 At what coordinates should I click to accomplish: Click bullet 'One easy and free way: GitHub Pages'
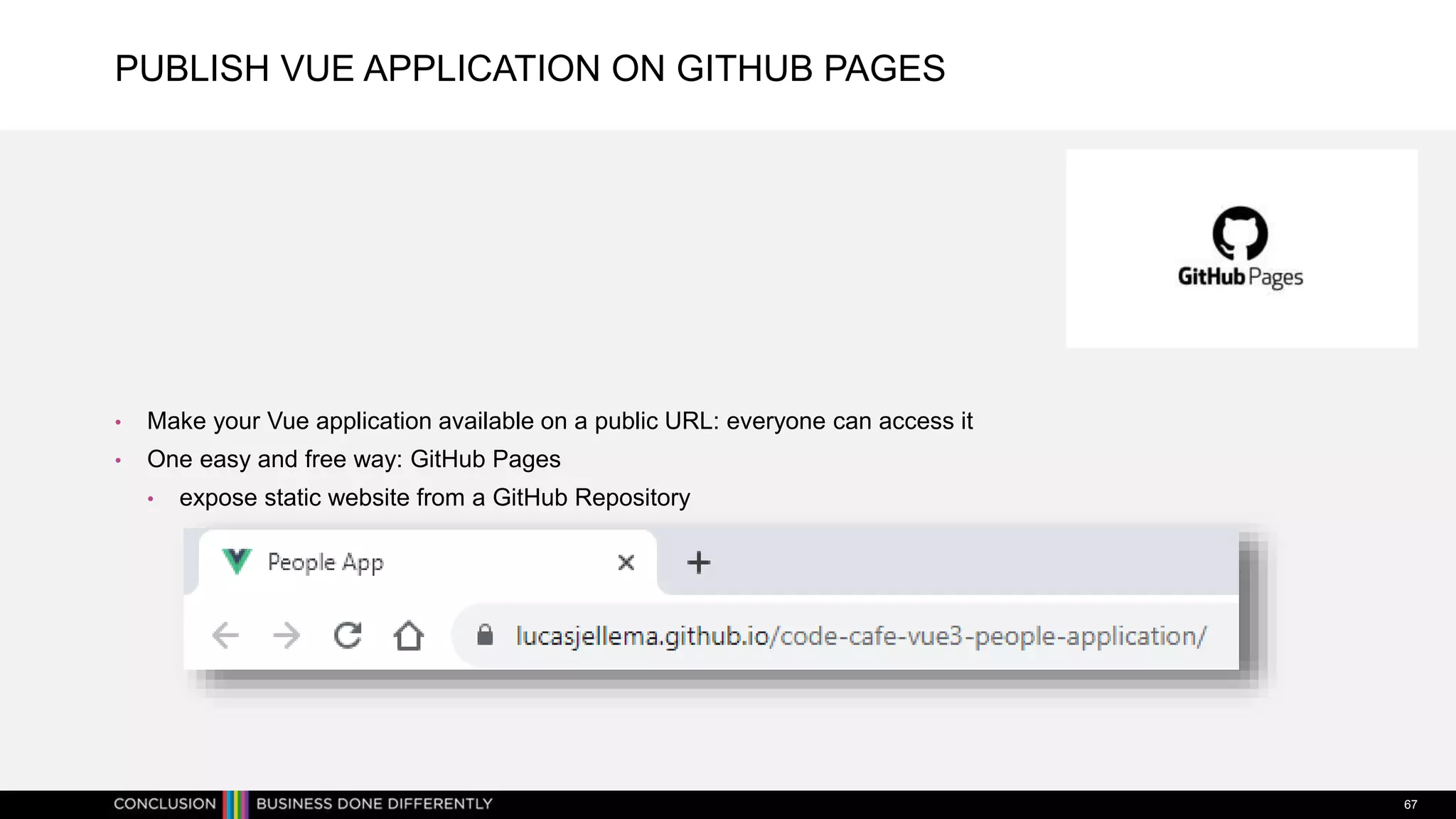(x=353, y=459)
